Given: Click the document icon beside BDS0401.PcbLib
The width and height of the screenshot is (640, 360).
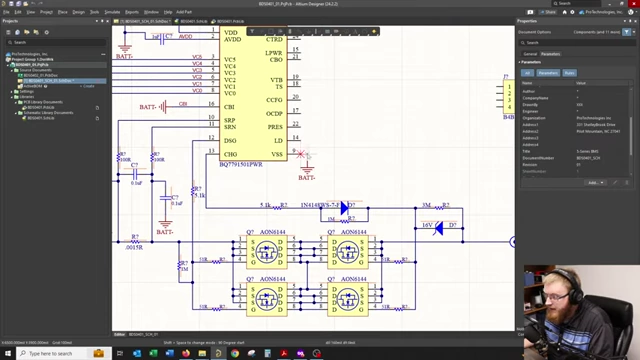Looking at the screenshot, I should coord(97,108).
